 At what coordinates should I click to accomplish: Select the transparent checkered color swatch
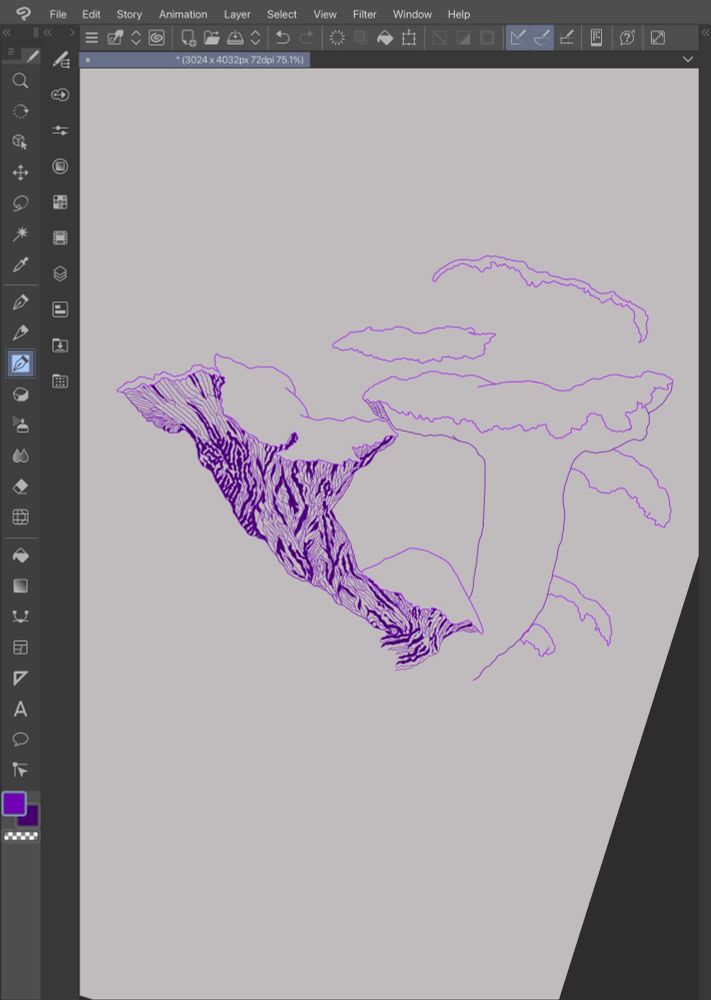click(x=21, y=836)
